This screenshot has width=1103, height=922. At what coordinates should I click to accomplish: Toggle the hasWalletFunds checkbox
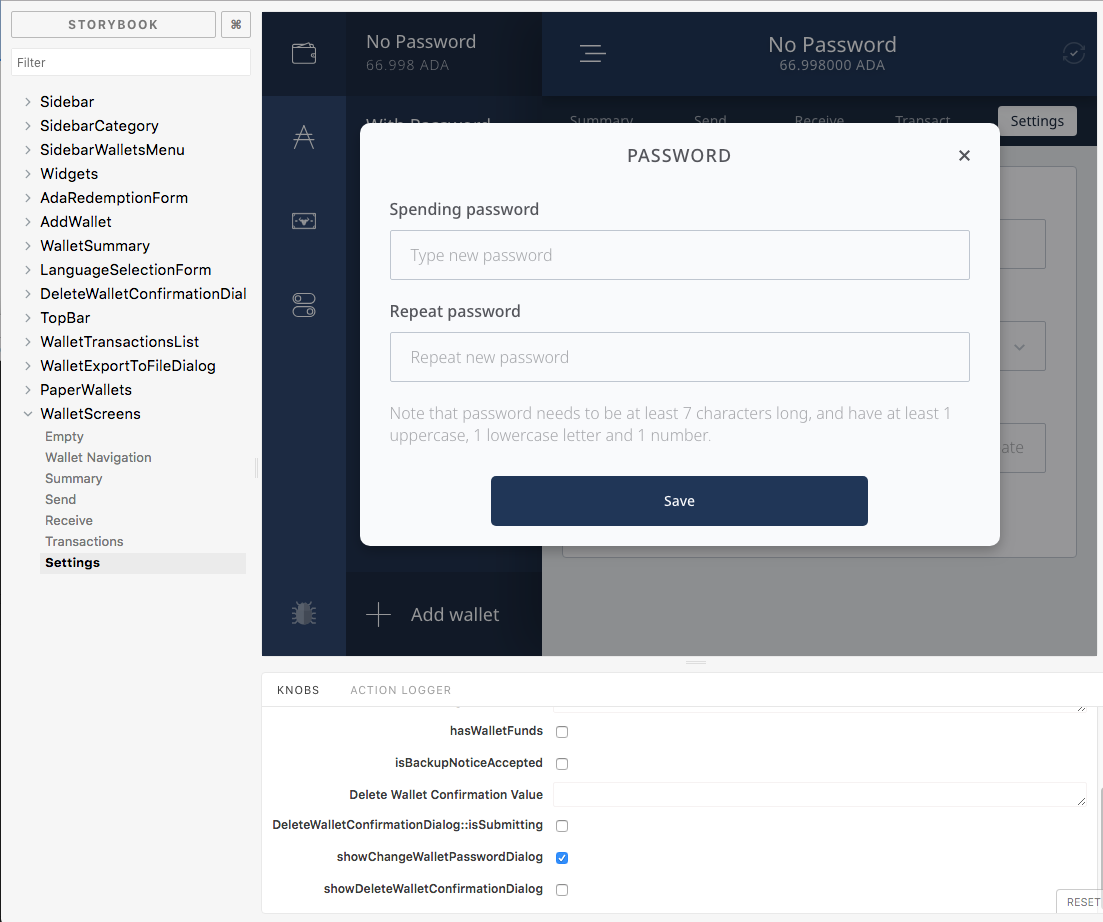(x=562, y=732)
